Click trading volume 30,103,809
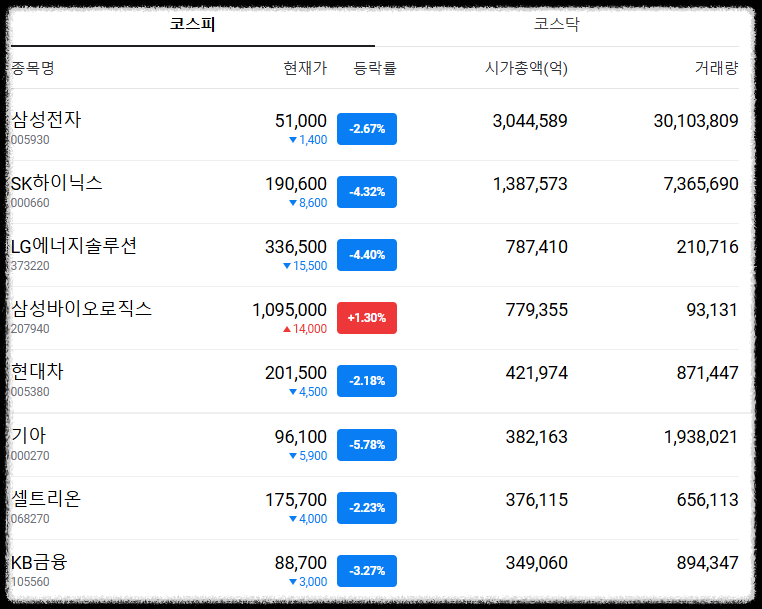 (696, 121)
